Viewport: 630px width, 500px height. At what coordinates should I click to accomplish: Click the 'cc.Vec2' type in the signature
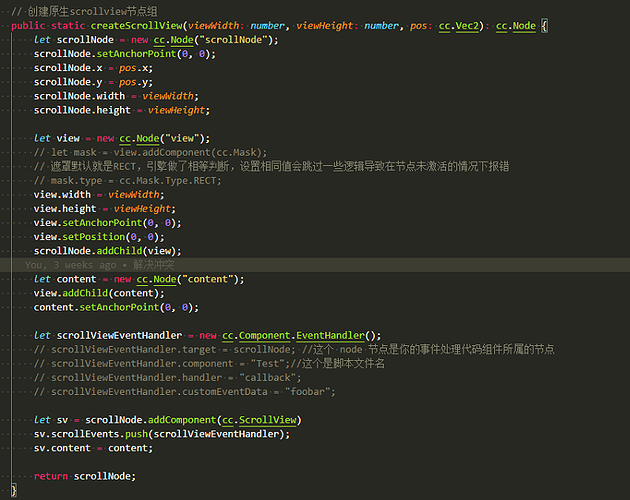(458, 26)
